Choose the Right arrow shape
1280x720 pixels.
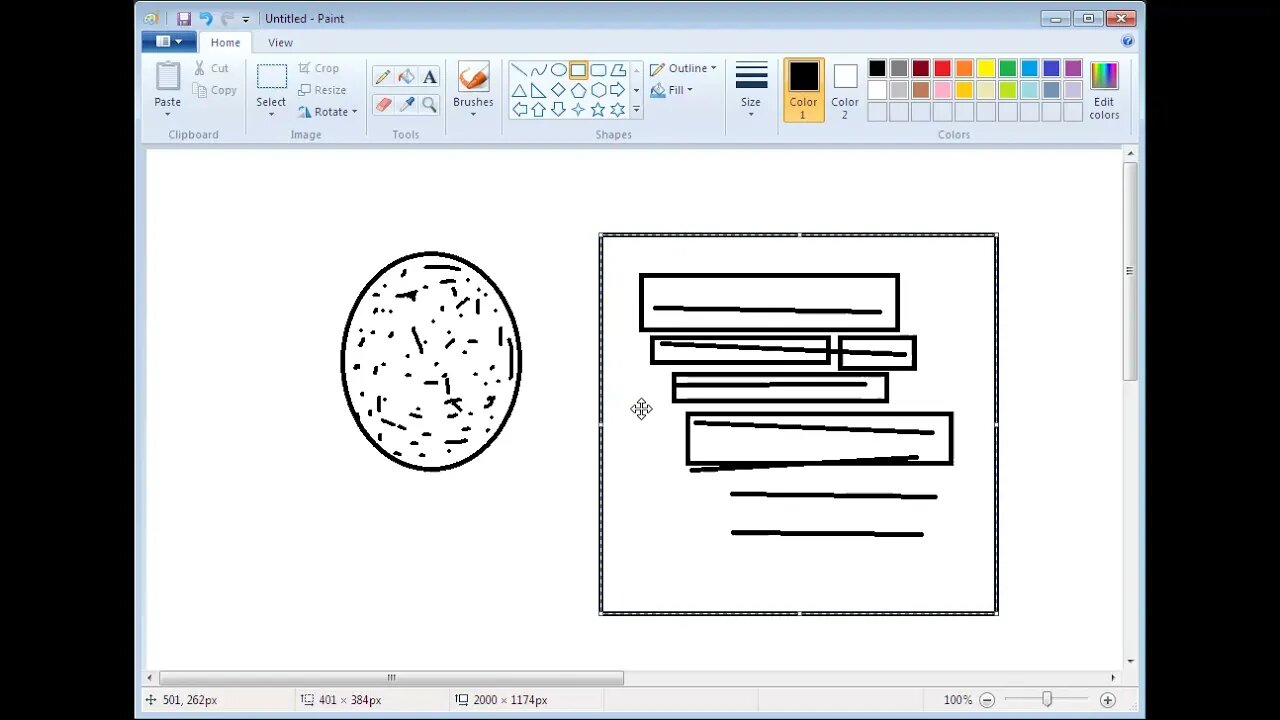(618, 90)
